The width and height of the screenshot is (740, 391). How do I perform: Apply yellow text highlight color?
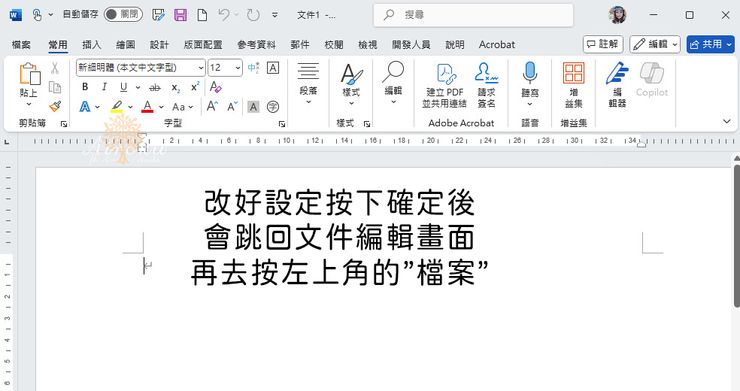(x=117, y=107)
